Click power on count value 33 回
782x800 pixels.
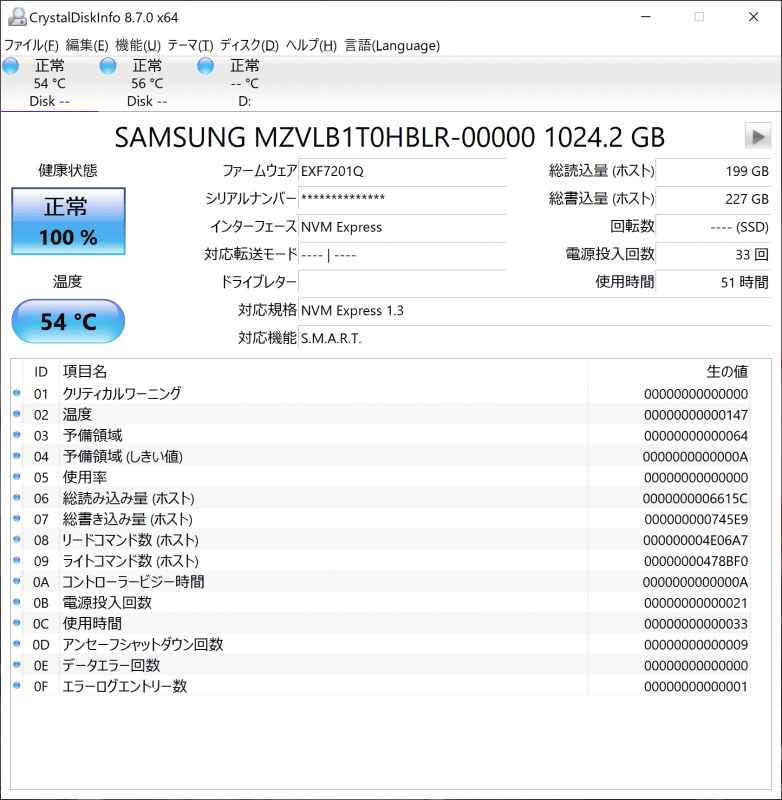click(713, 255)
